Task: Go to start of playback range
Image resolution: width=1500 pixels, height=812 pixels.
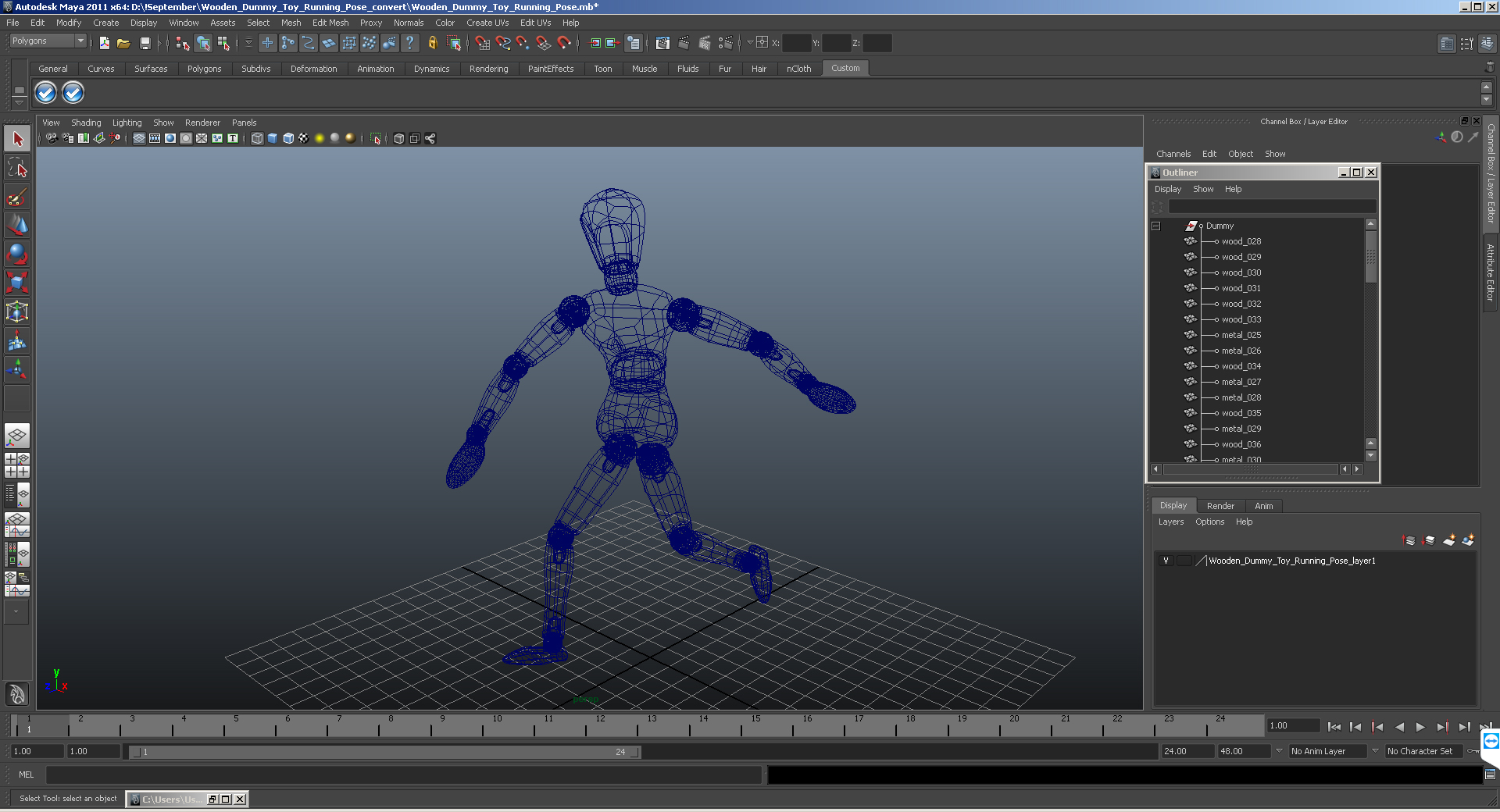Action: click(x=1334, y=727)
